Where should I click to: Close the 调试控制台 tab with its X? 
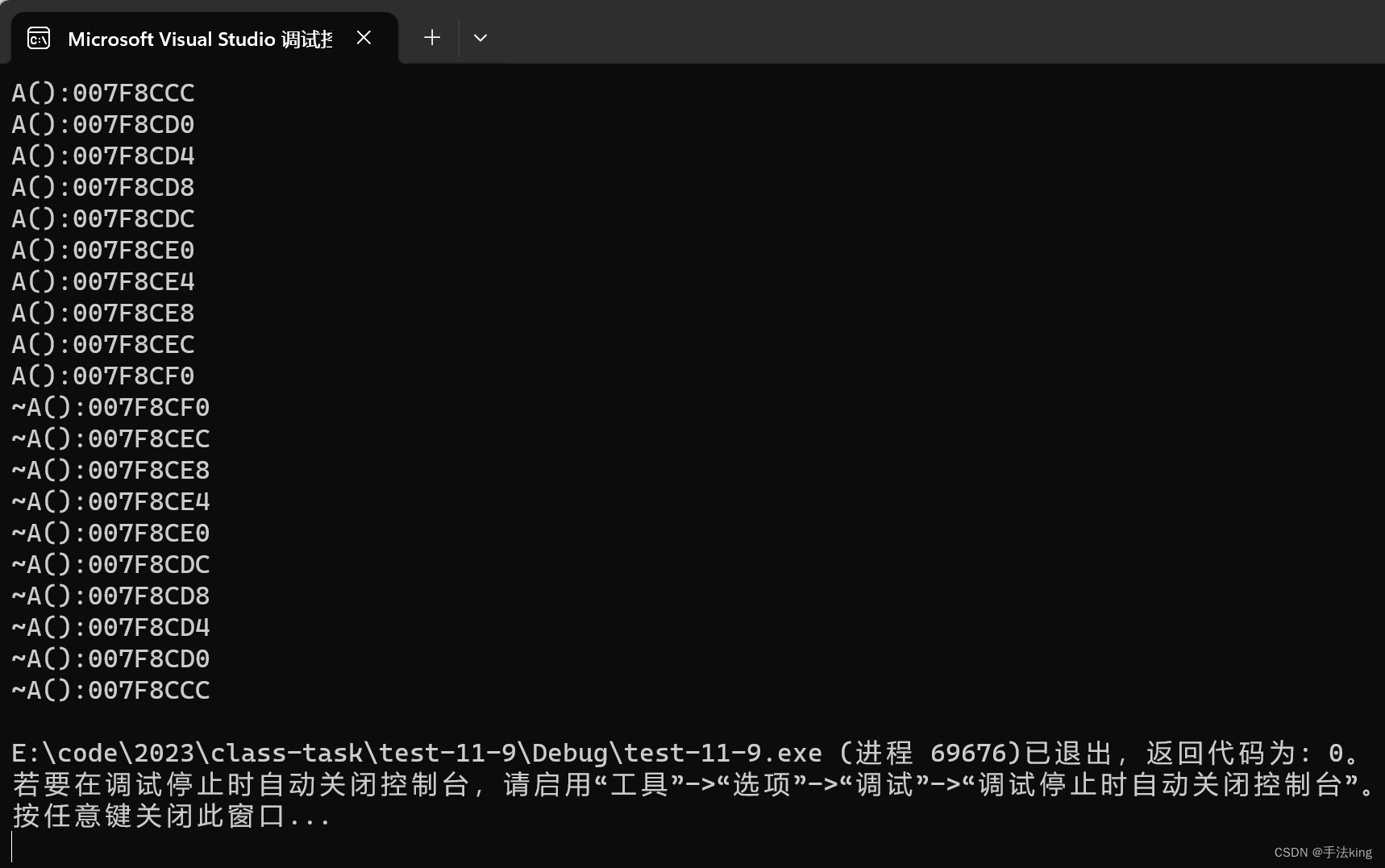[x=364, y=37]
